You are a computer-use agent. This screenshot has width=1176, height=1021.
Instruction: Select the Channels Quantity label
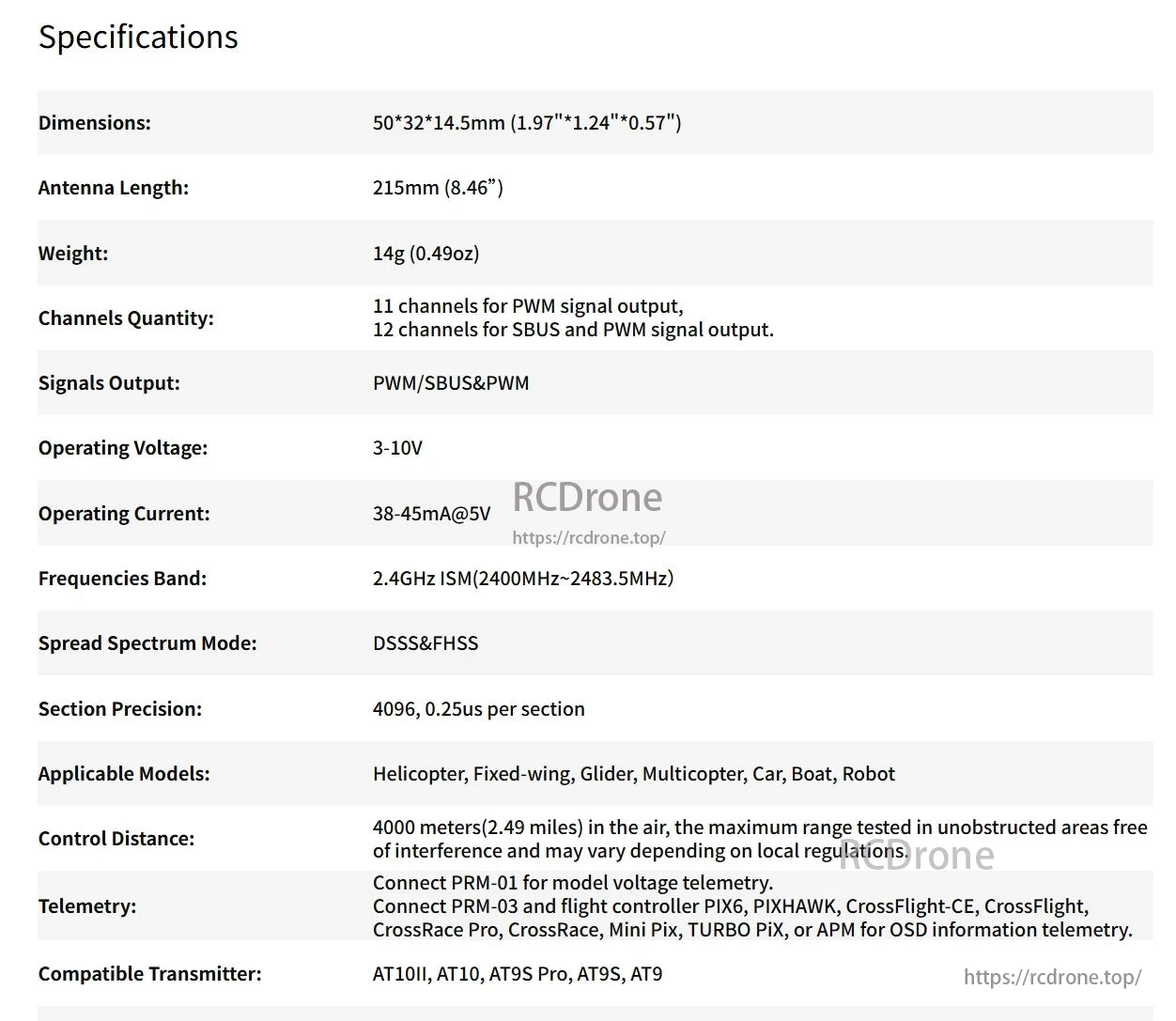(x=126, y=318)
